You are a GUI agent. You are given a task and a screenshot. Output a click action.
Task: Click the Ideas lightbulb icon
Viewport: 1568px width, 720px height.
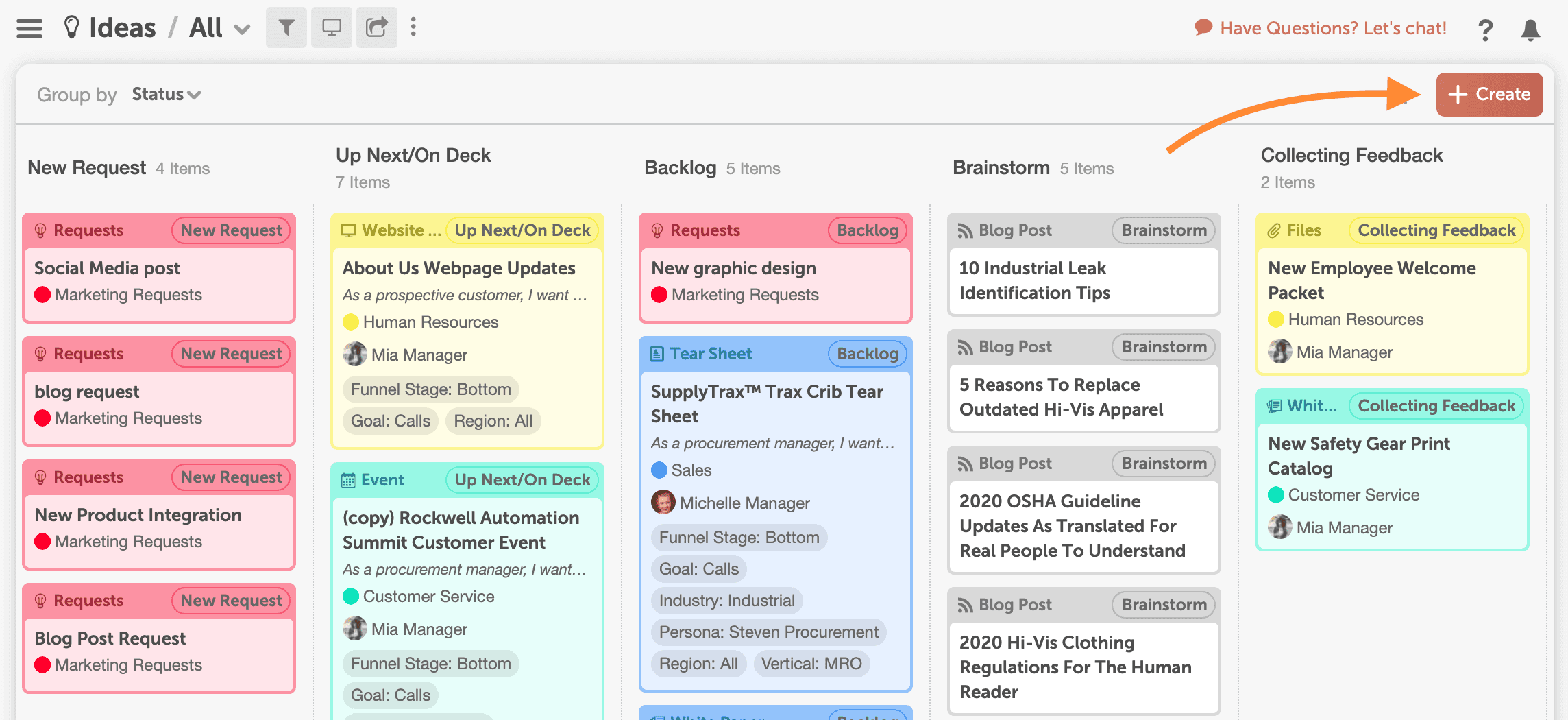[71, 27]
